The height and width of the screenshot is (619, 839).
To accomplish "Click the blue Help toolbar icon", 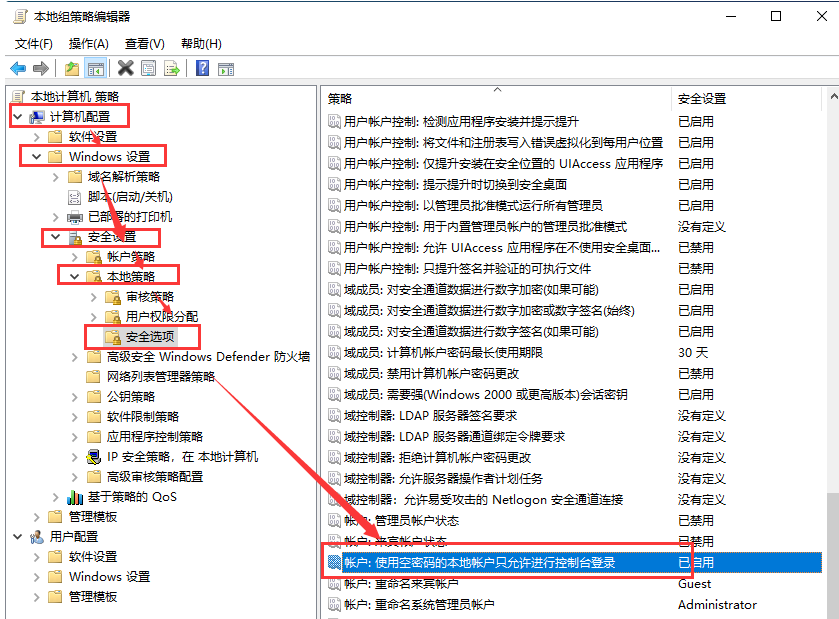I will [202, 68].
